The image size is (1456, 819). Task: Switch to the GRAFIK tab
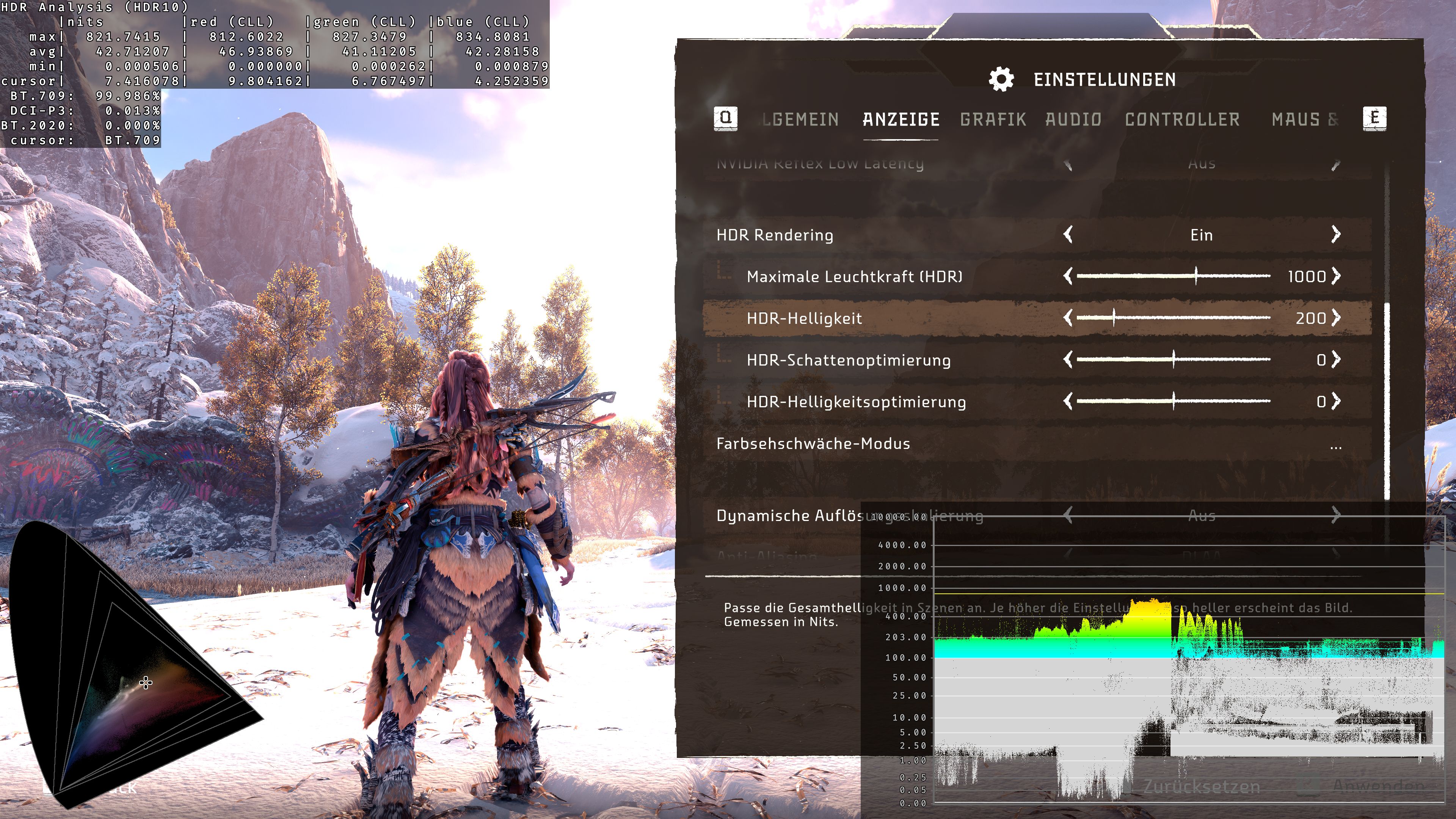coord(993,119)
